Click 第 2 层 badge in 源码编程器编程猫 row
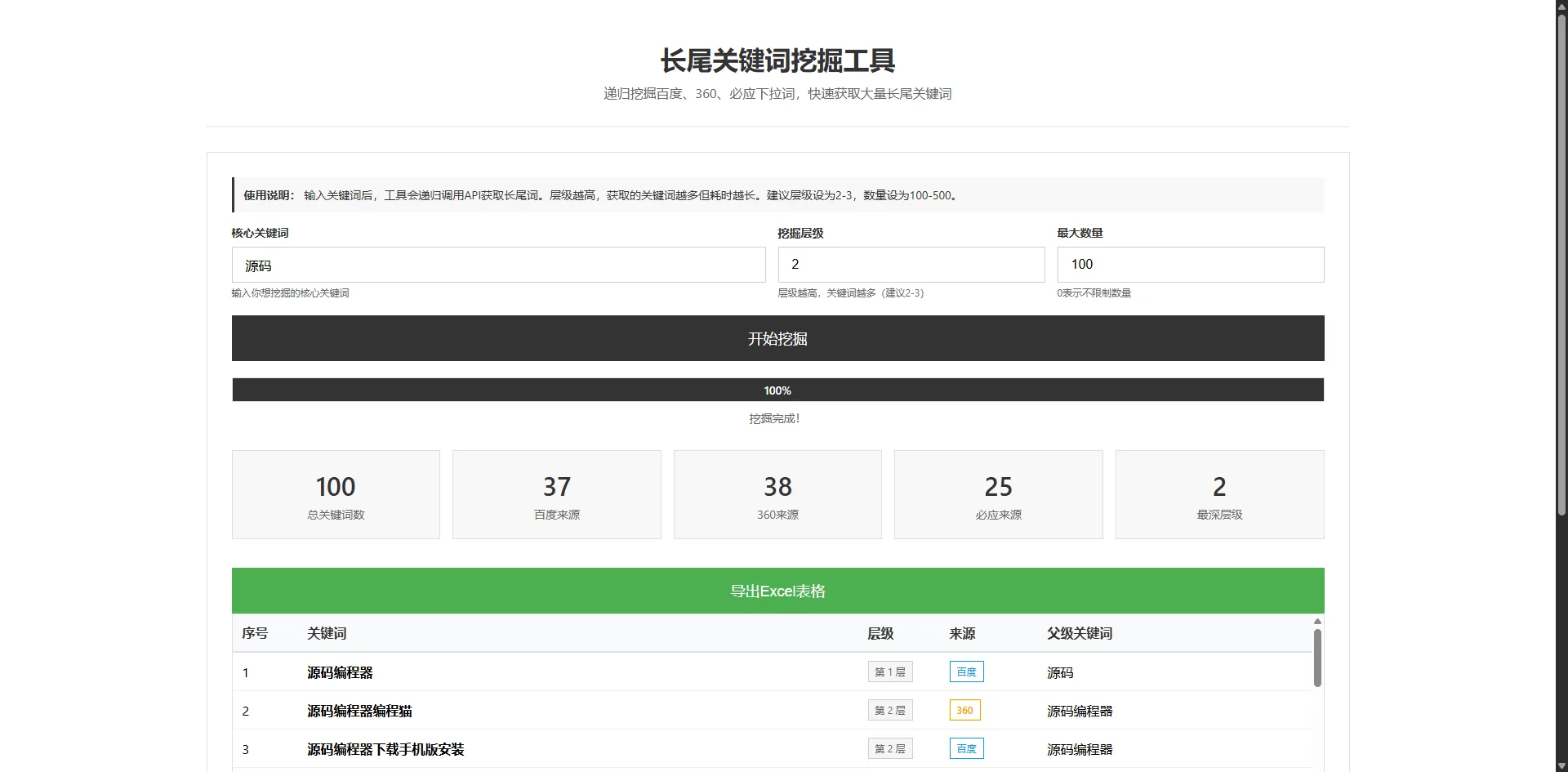 890,710
